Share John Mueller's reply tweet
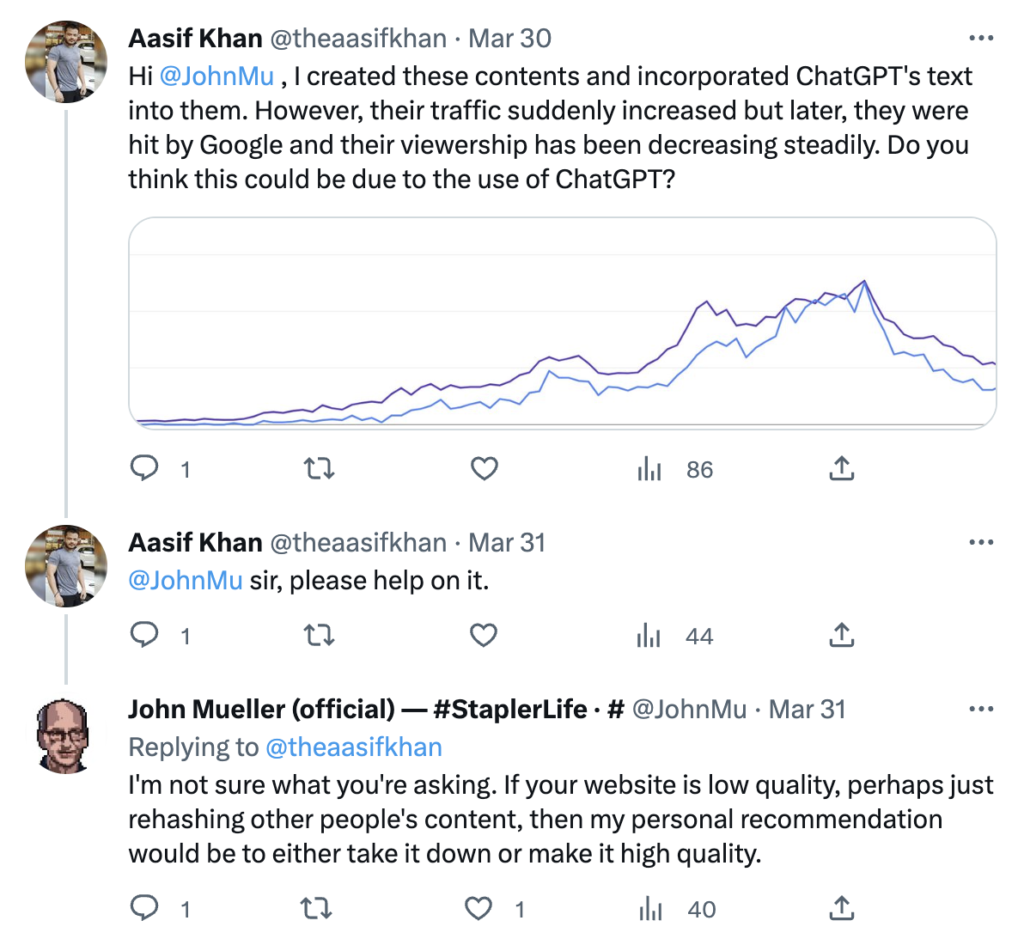 pyautogui.click(x=842, y=908)
